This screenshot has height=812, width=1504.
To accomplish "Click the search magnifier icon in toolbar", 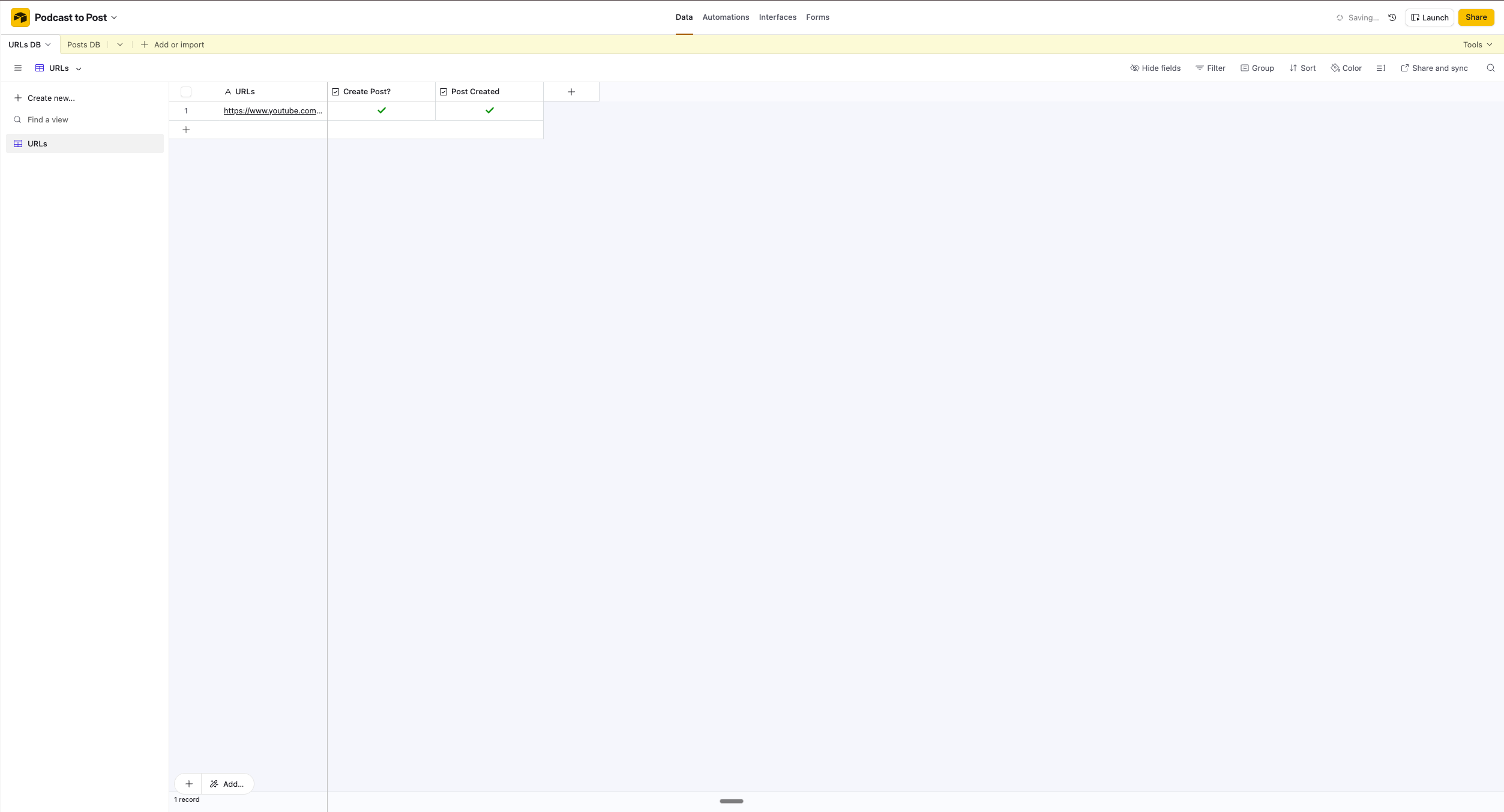I will pyautogui.click(x=1490, y=68).
